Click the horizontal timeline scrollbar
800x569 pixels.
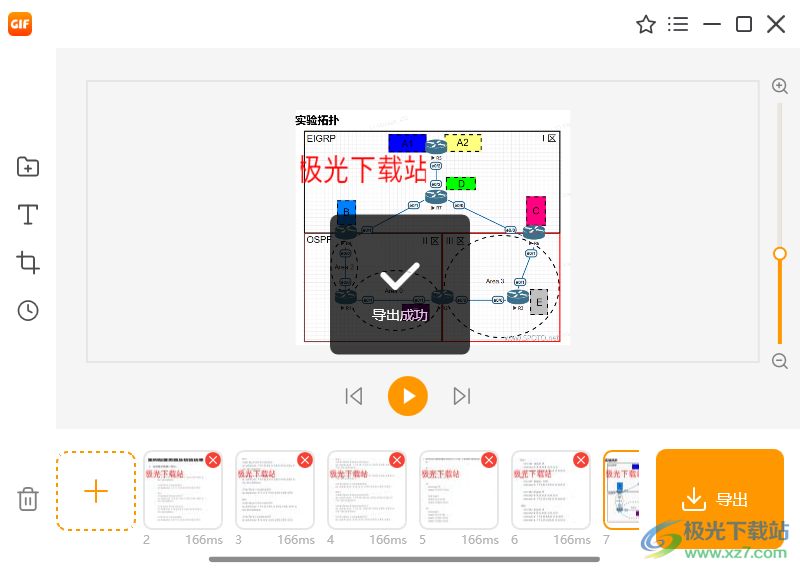404,559
